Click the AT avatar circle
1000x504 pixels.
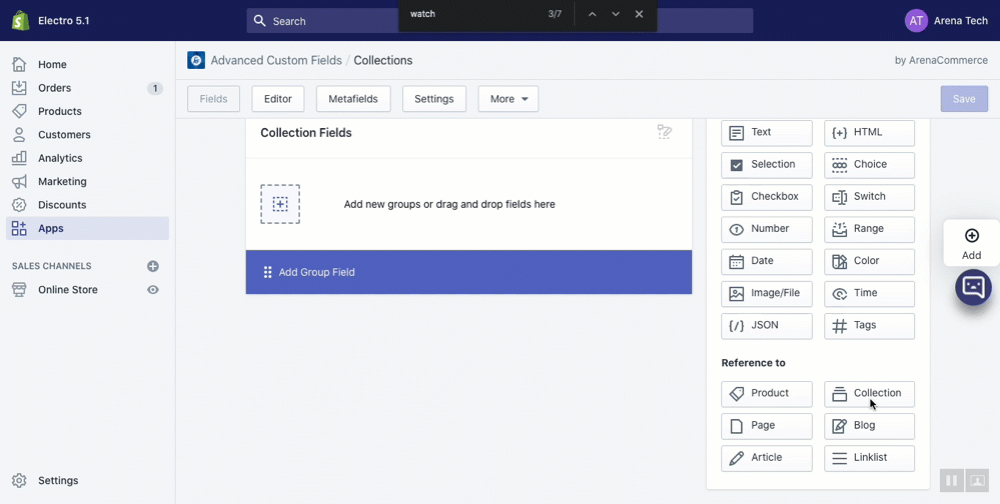(916, 20)
